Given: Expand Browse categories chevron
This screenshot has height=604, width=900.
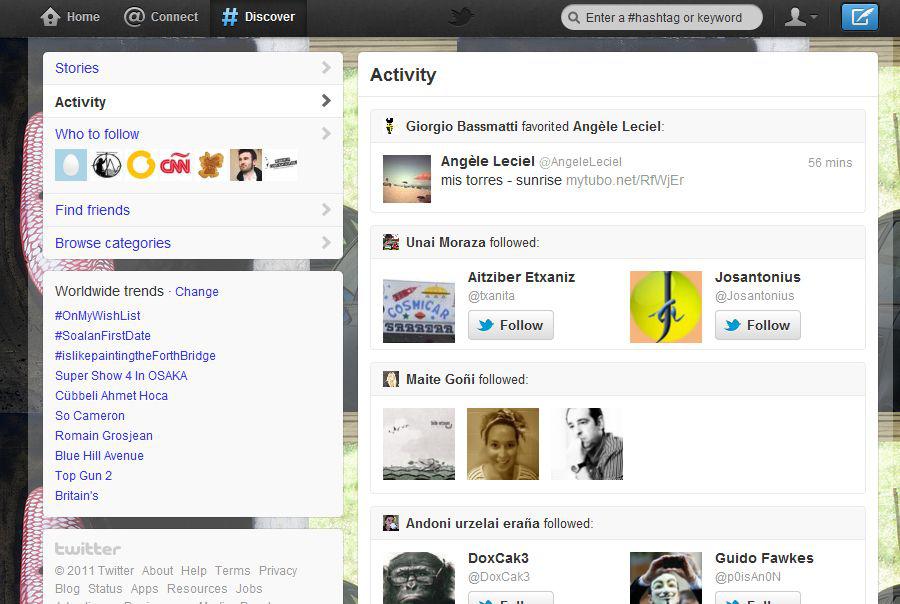Looking at the screenshot, I should tap(326, 243).
